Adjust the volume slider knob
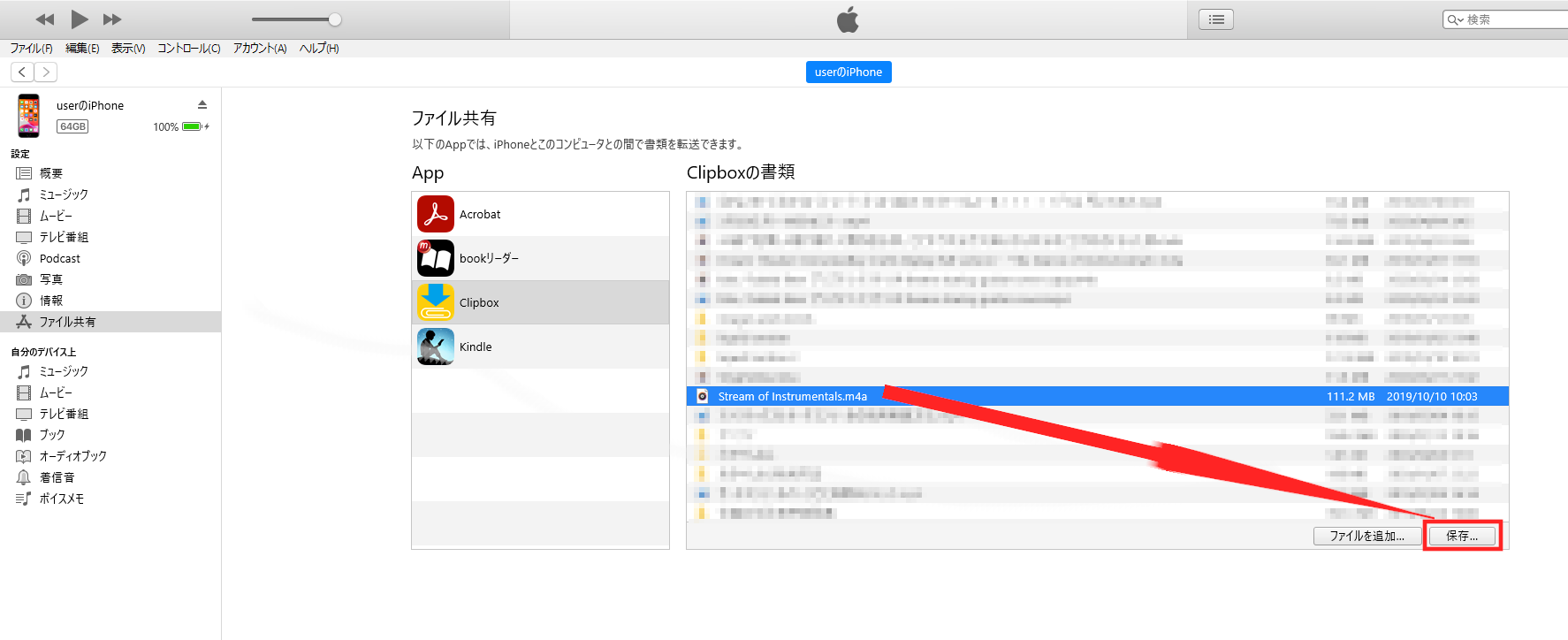 (335, 19)
